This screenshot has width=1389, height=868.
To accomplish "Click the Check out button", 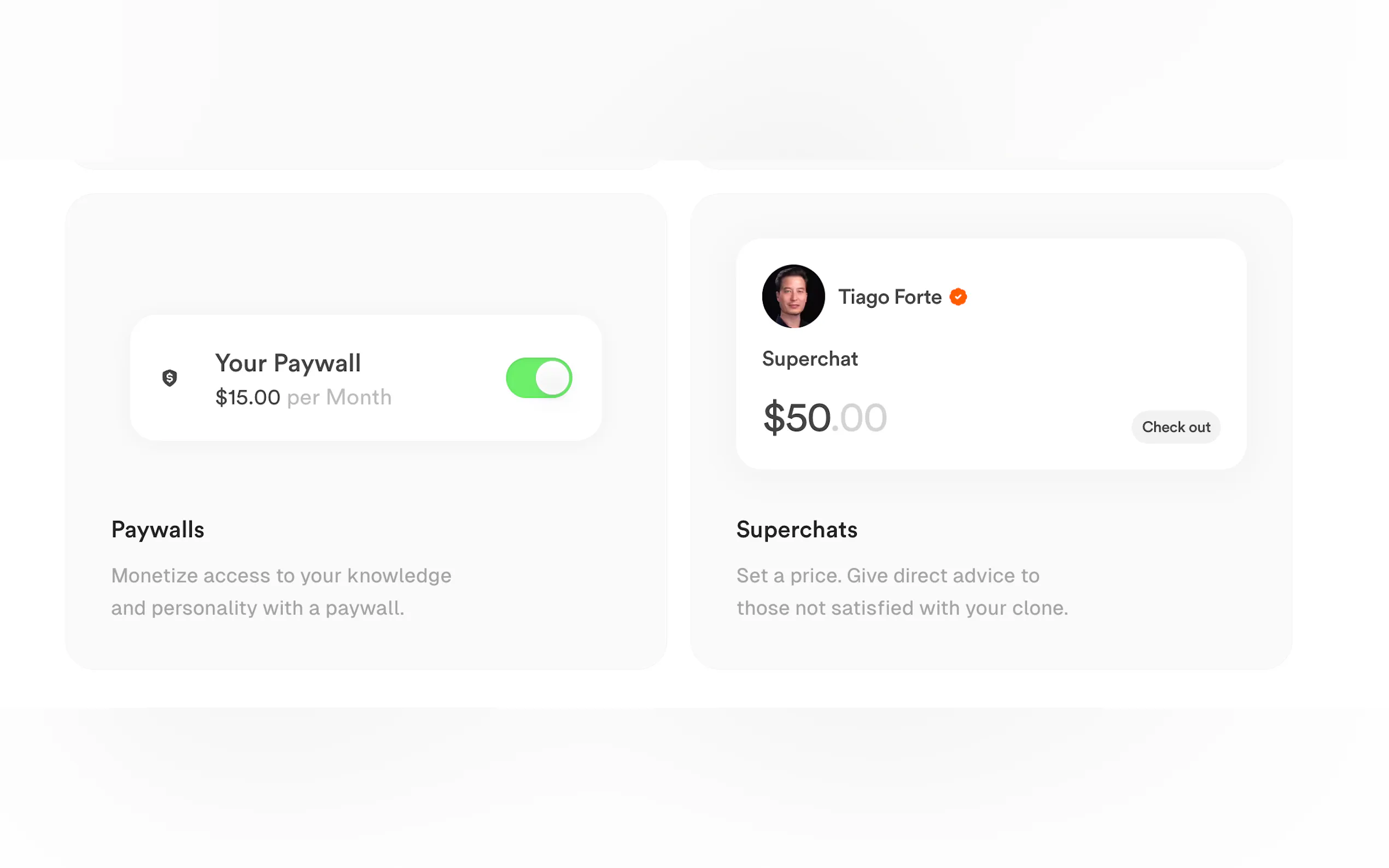I will click(1175, 427).
